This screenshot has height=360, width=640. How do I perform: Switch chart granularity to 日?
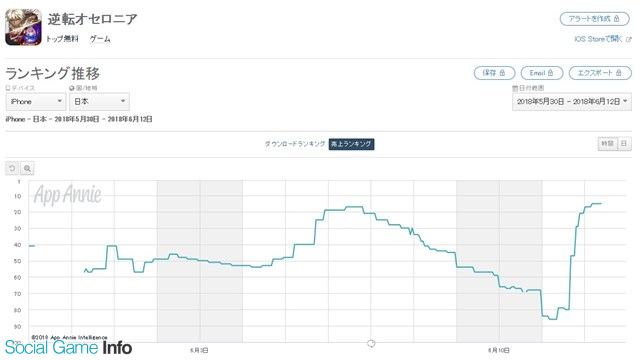pos(624,144)
